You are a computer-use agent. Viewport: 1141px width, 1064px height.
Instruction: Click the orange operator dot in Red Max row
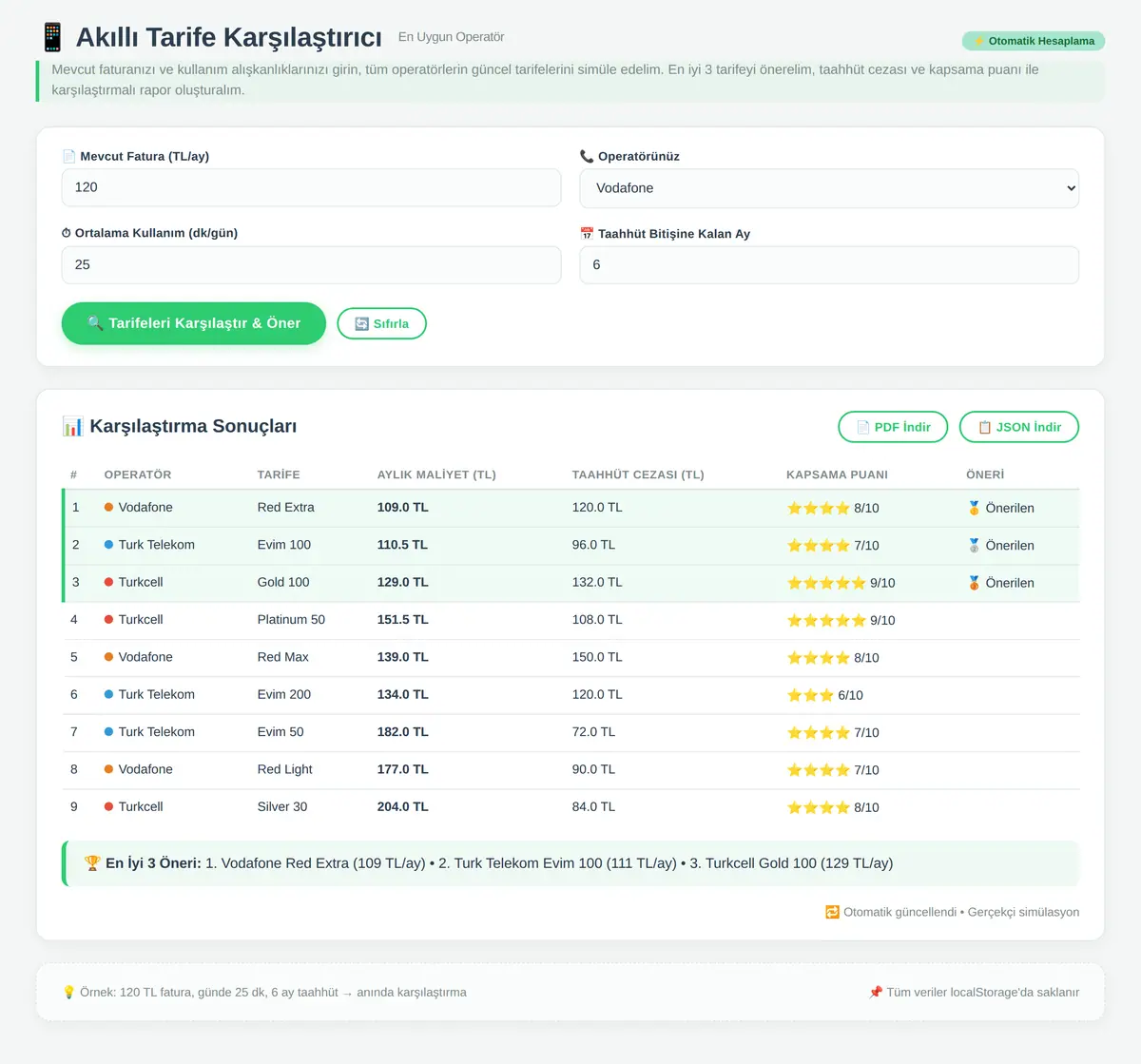click(109, 657)
